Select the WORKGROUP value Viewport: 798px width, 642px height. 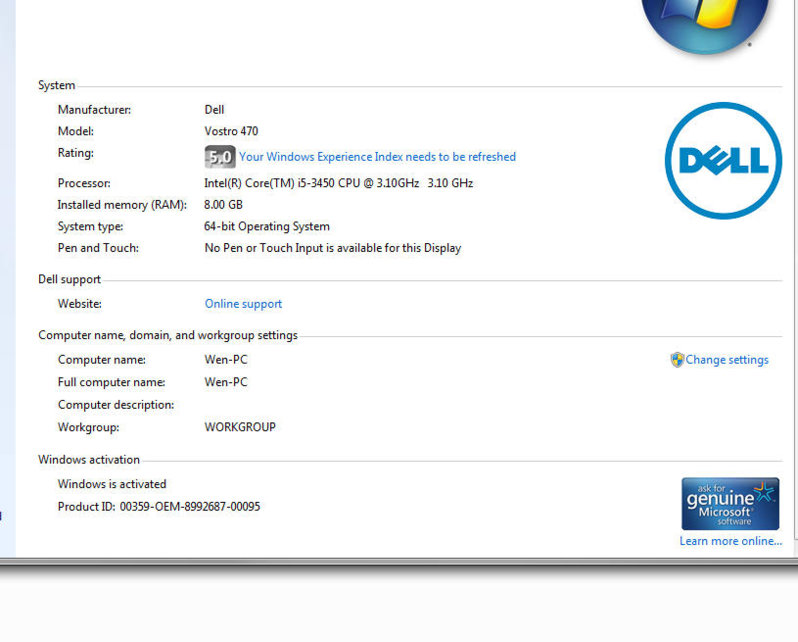pyautogui.click(x=240, y=427)
